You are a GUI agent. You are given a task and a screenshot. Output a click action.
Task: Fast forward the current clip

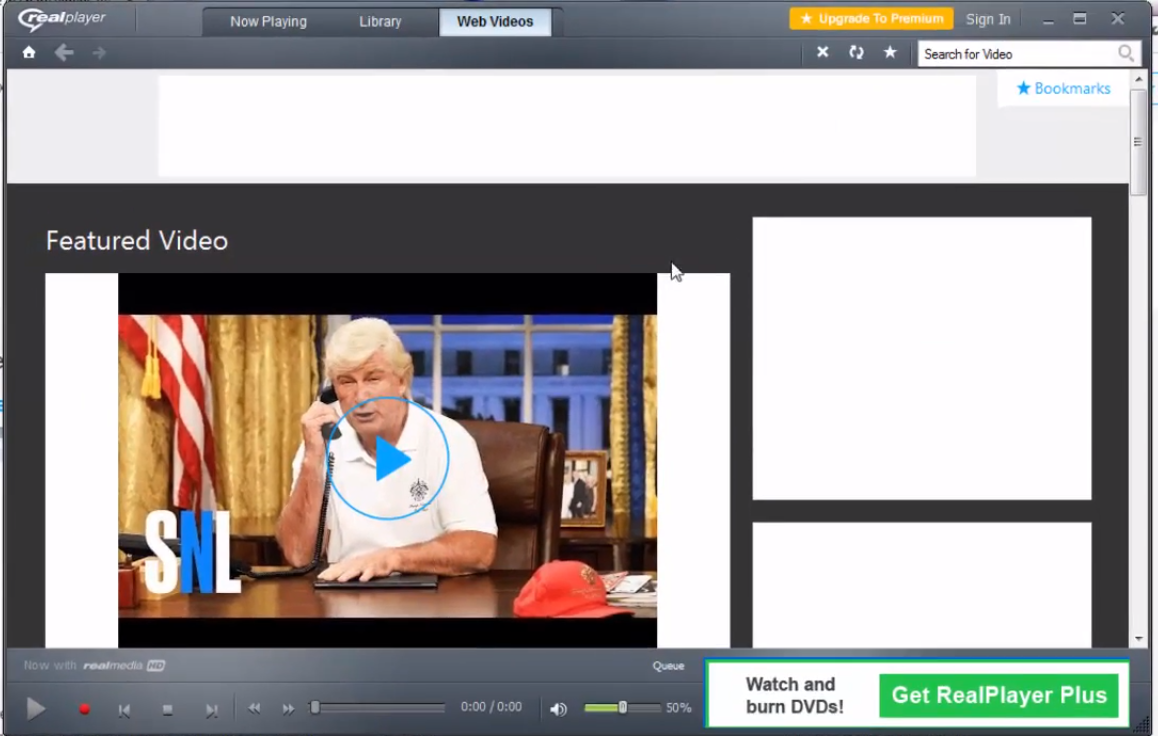tap(288, 708)
